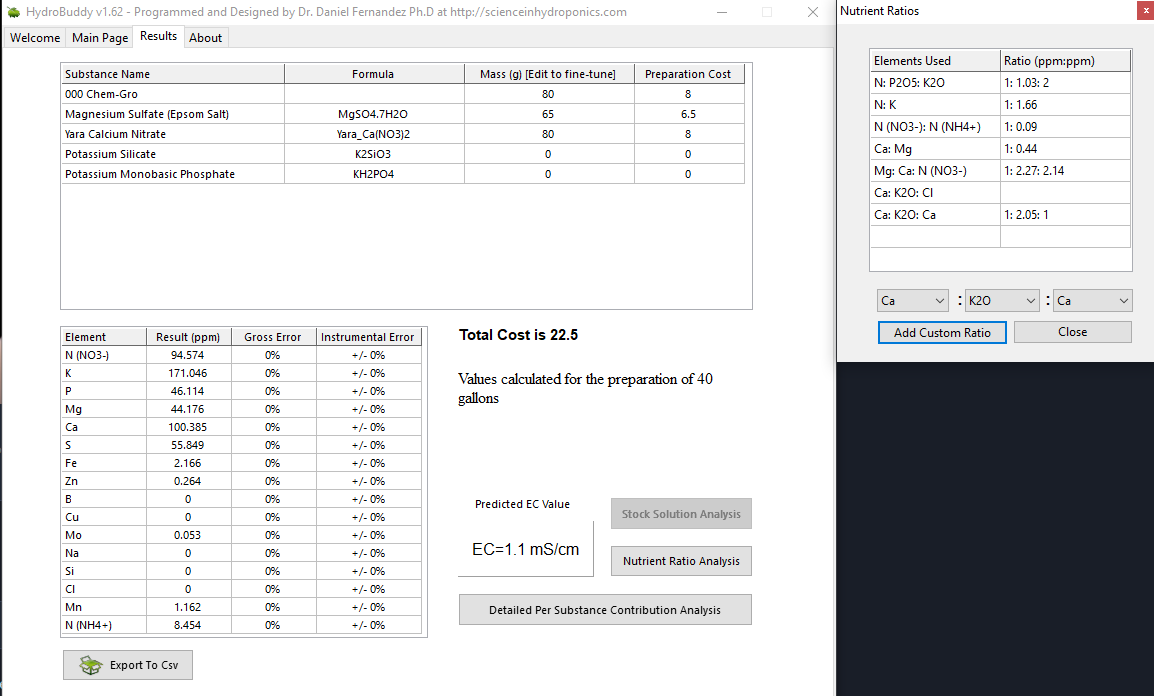
Task: Close the HydroBuddy main window
Action: [x=813, y=12]
